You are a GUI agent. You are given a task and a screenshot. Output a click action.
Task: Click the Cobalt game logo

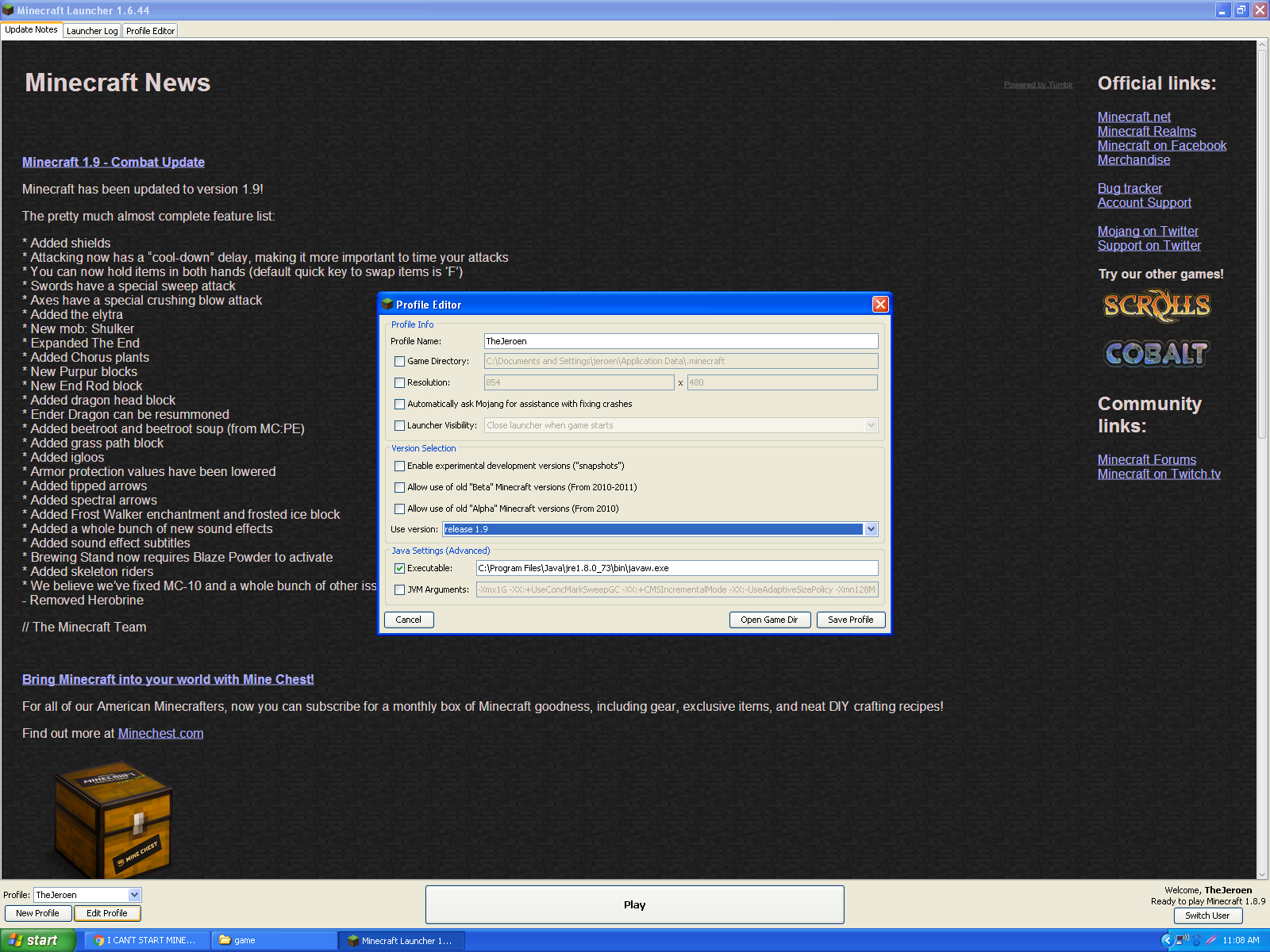(x=1156, y=353)
